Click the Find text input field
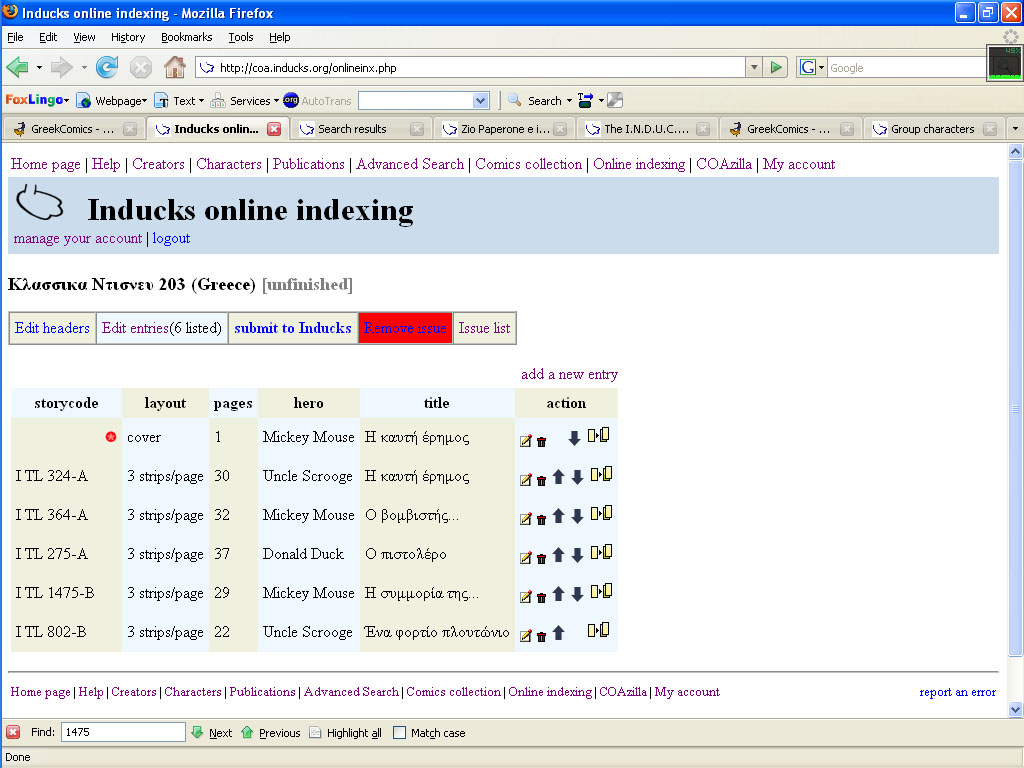This screenshot has width=1024, height=768. pos(123,733)
